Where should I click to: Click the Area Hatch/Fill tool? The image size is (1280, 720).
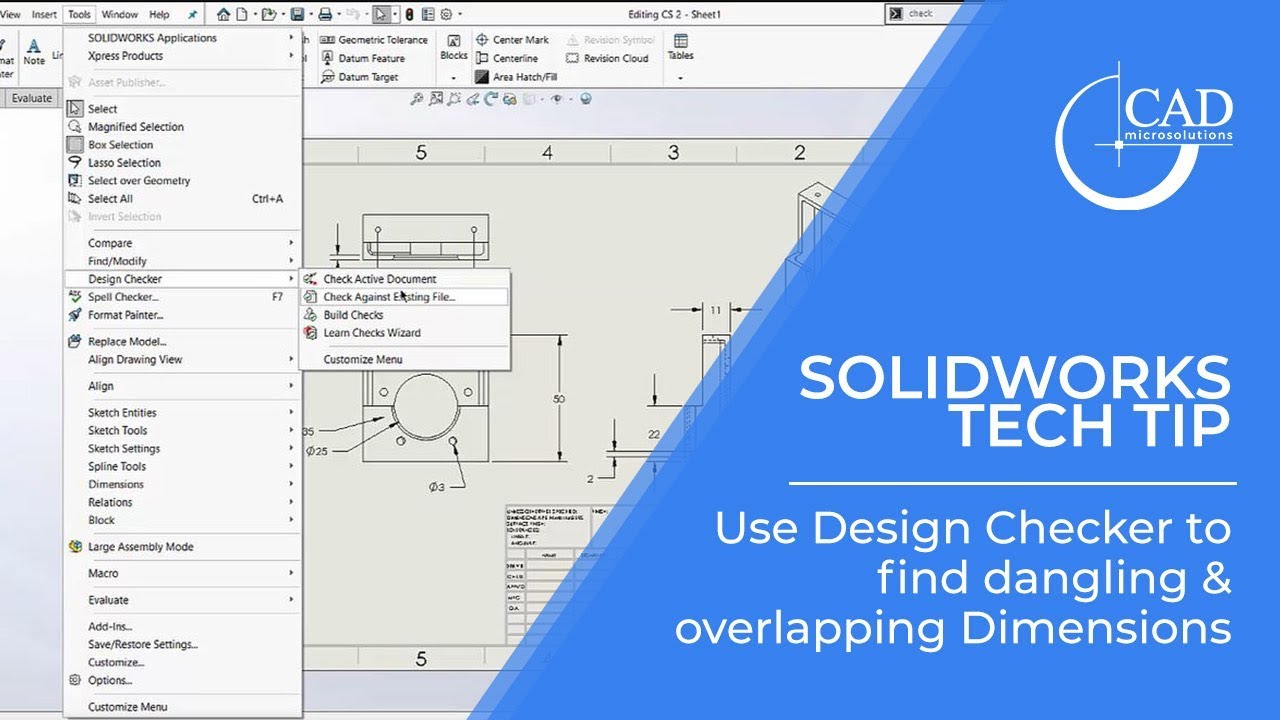pyautogui.click(x=516, y=77)
